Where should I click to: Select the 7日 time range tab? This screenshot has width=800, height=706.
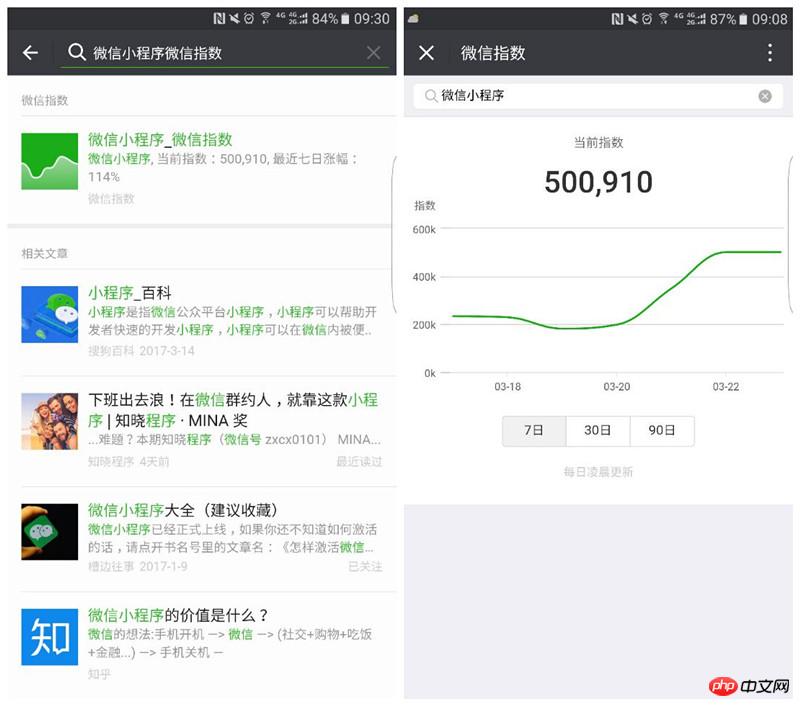click(x=534, y=431)
